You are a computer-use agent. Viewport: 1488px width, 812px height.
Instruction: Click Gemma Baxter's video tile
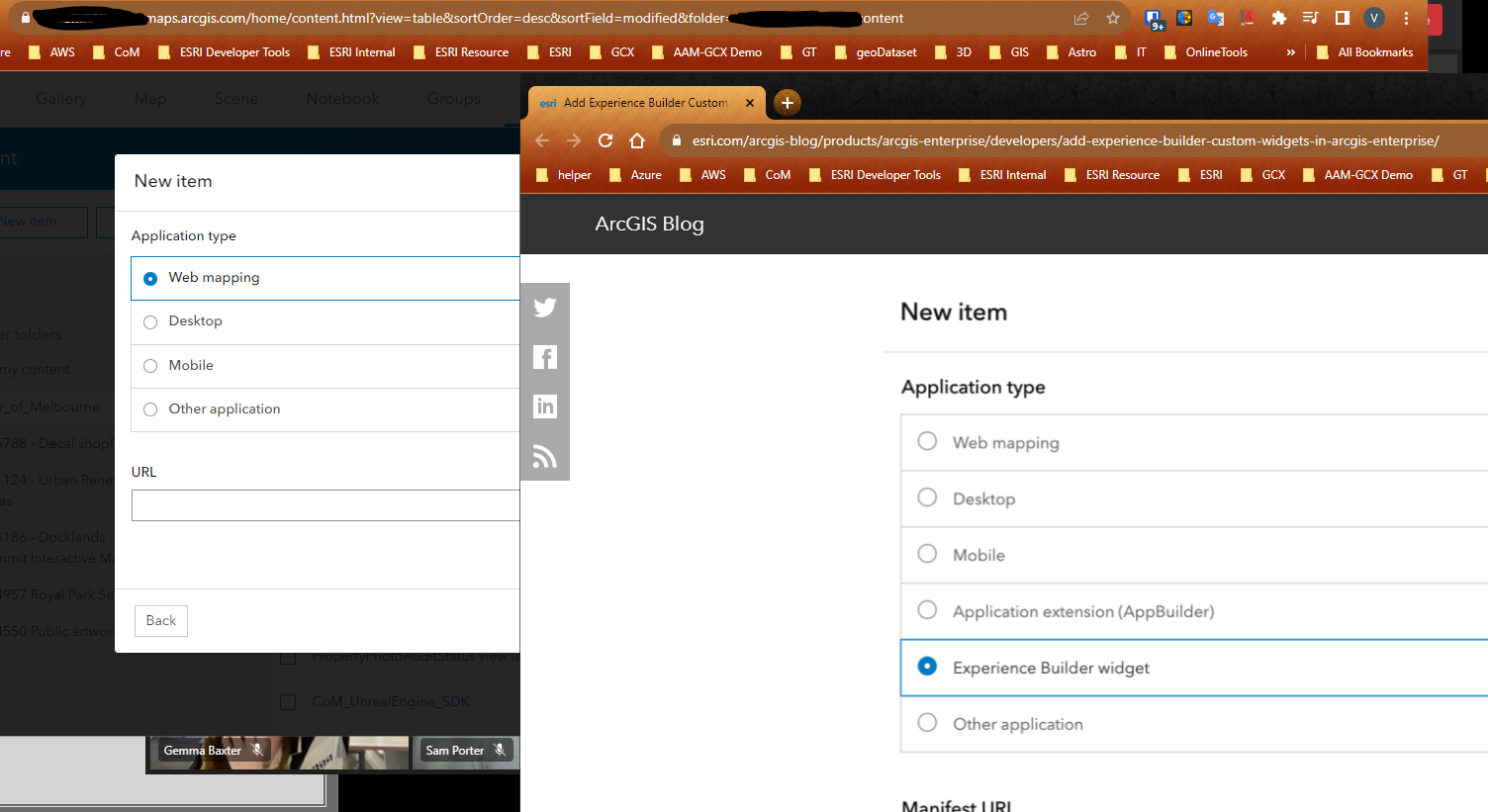[x=277, y=753]
